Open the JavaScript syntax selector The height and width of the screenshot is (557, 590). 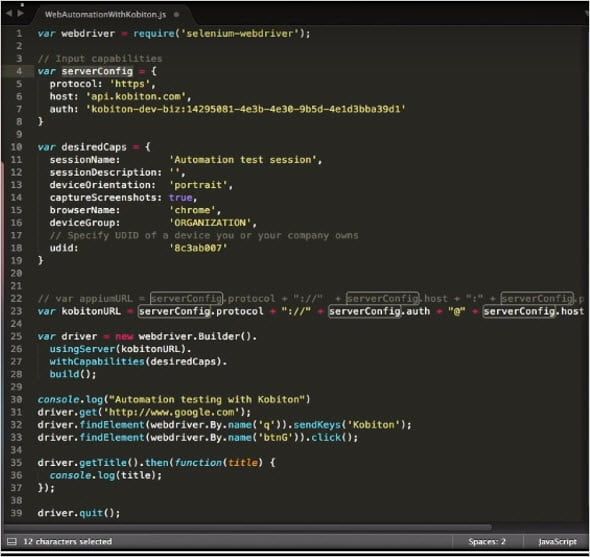(x=557, y=541)
